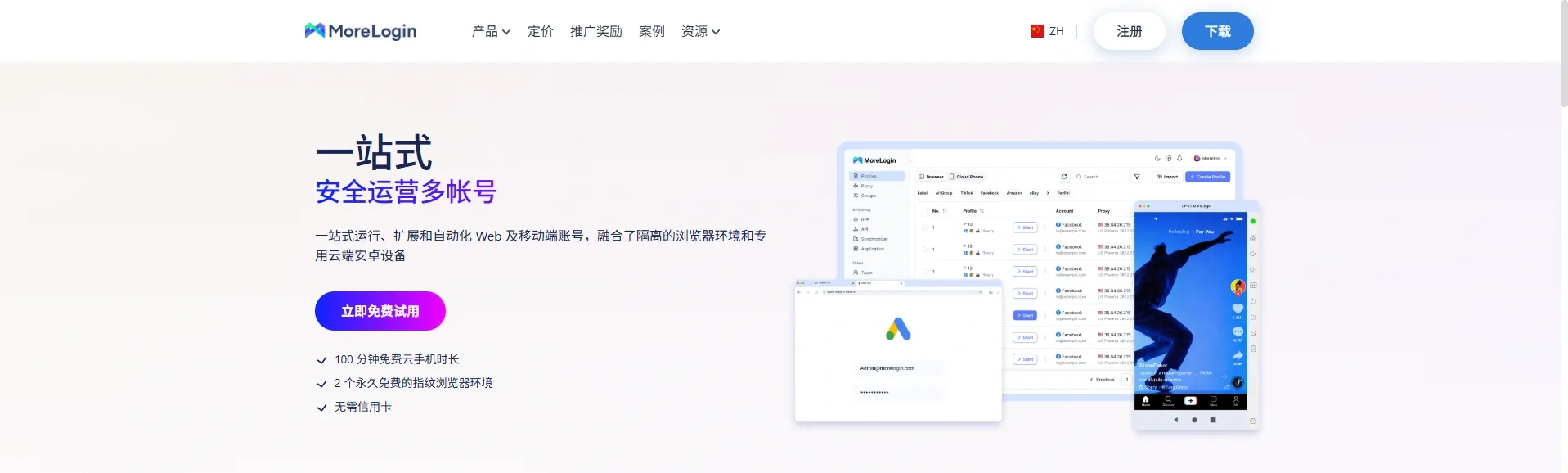Select Groups in the preview sidebar
The width and height of the screenshot is (1568, 473).
pos(865,196)
